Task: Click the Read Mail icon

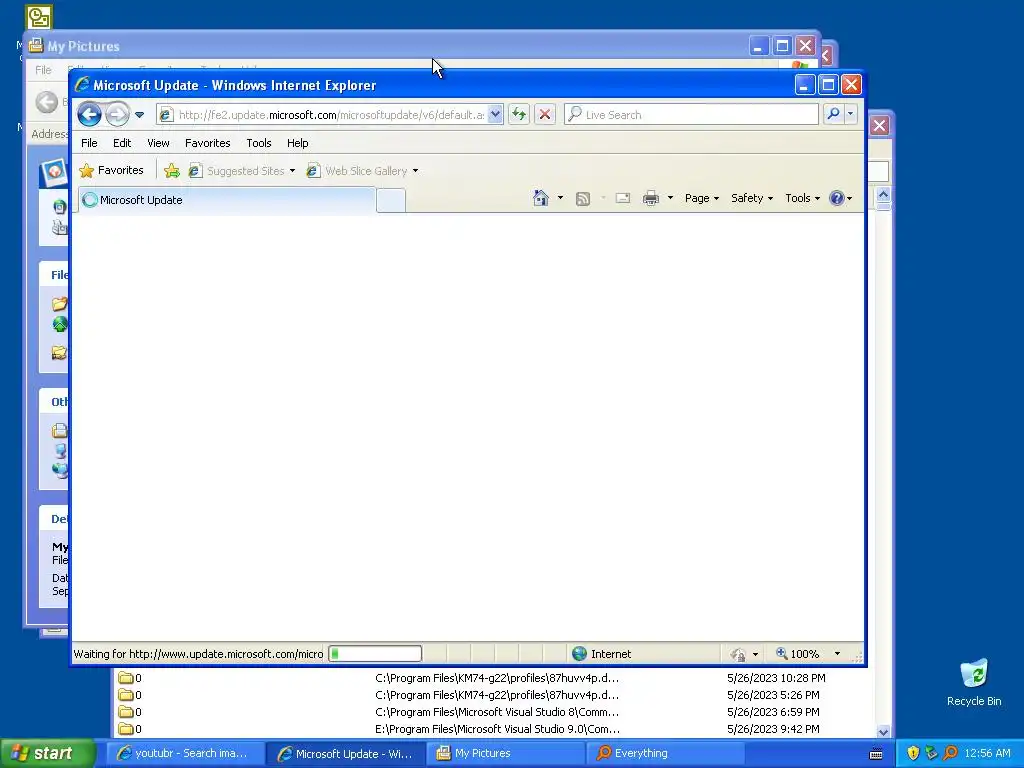Action: click(623, 198)
